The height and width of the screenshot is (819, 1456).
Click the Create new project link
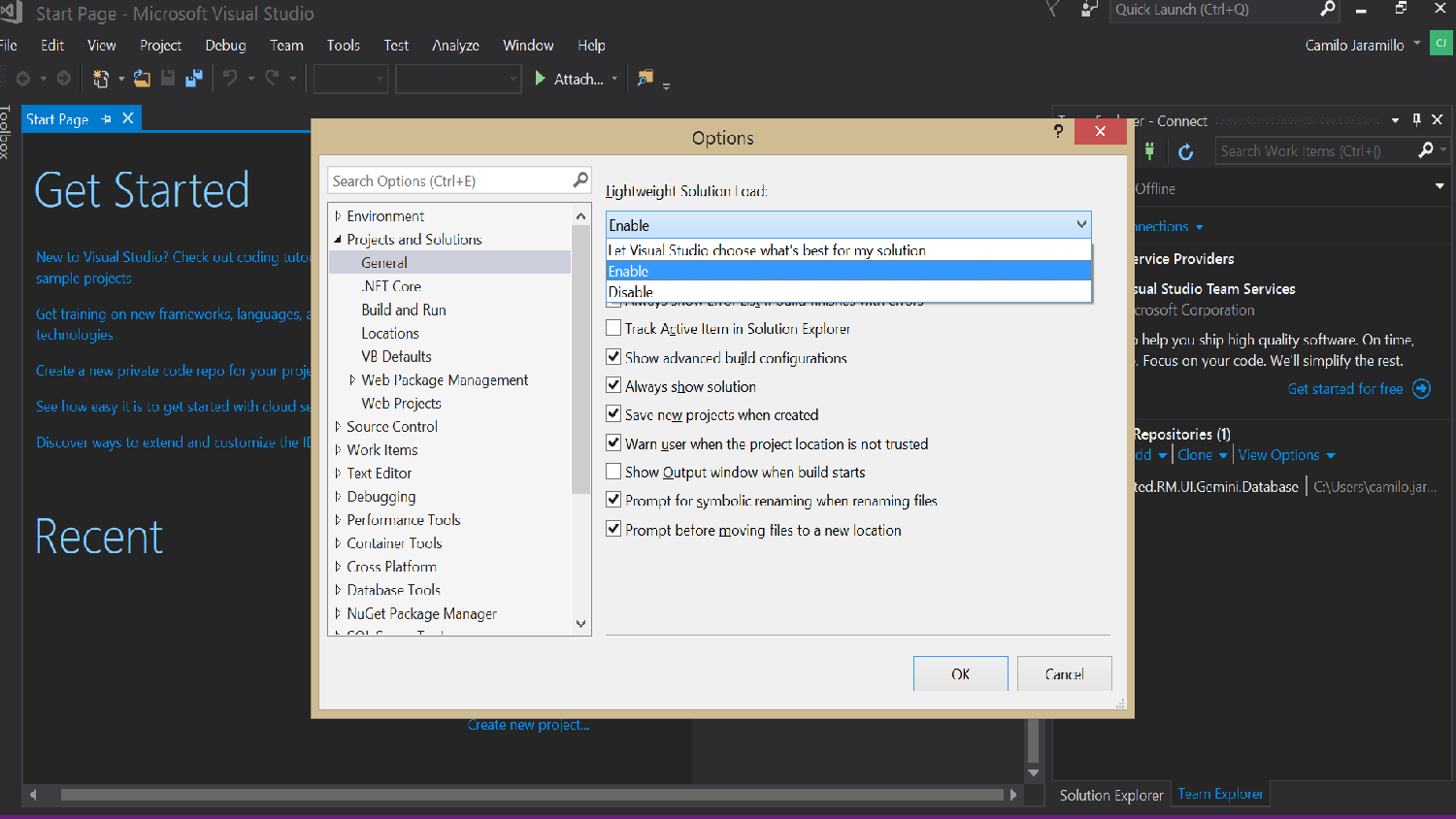tap(528, 725)
